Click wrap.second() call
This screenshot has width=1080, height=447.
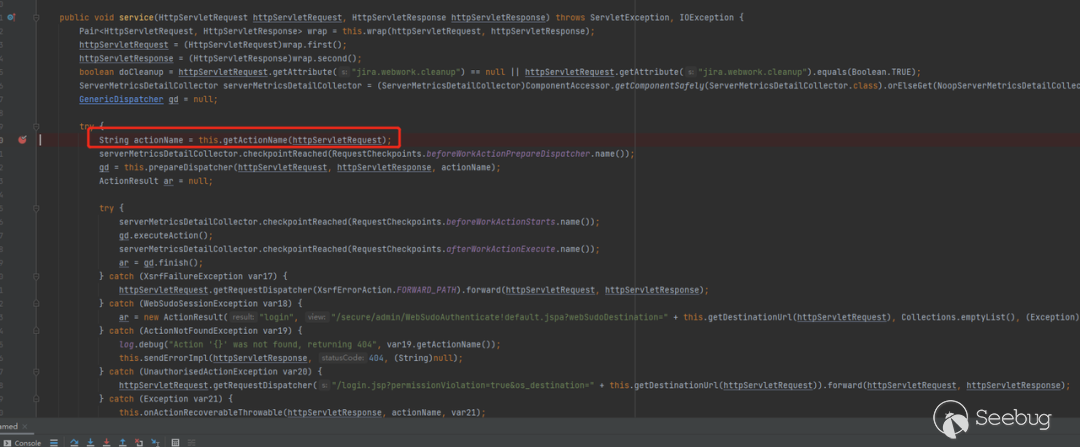[324, 57]
